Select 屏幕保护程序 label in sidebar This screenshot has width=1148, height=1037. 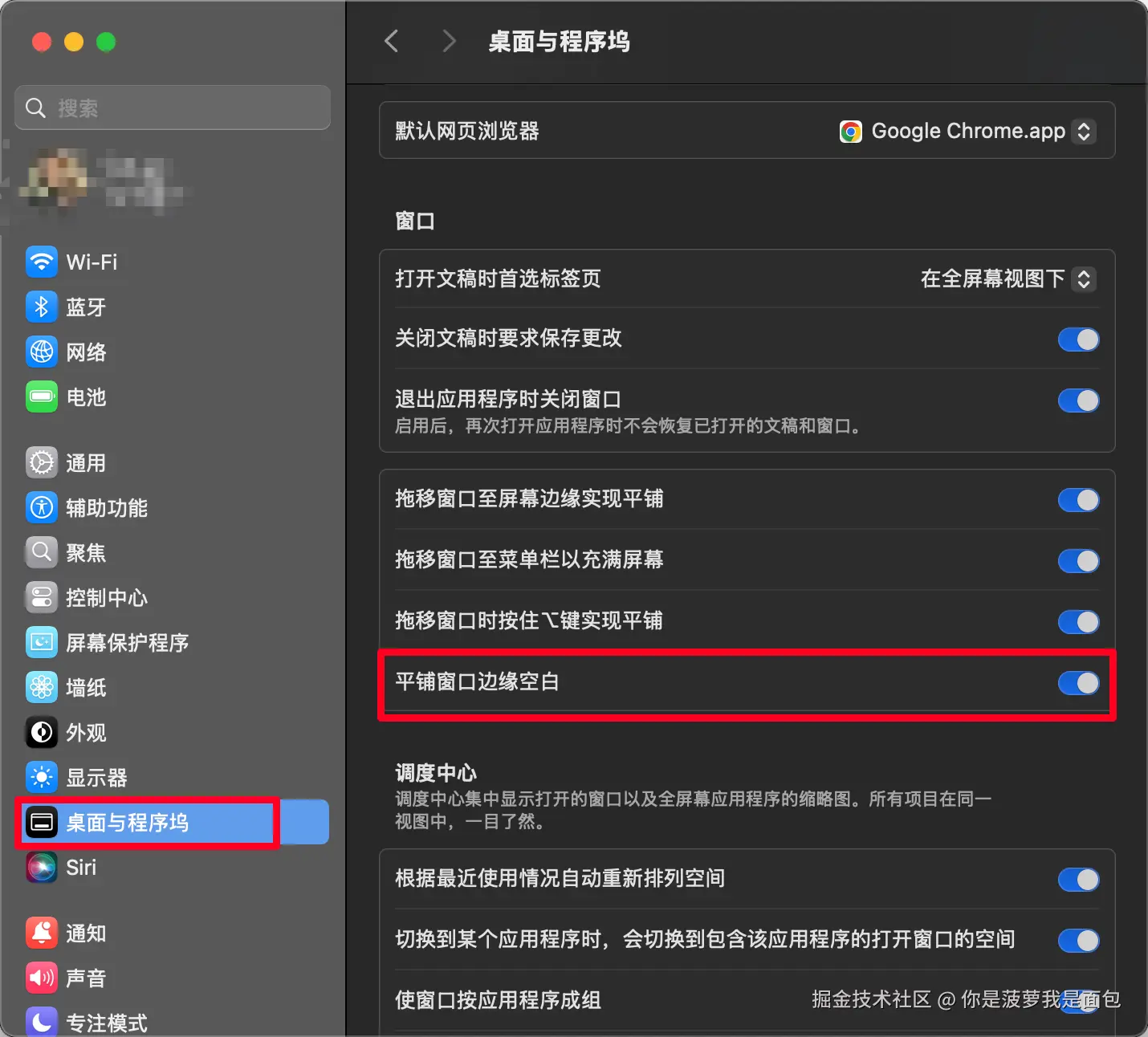[x=128, y=642]
